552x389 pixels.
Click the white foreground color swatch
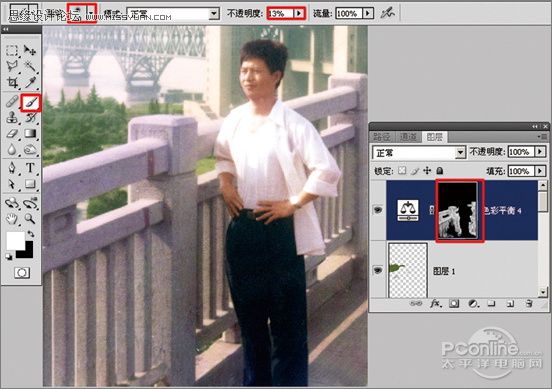(x=15, y=240)
